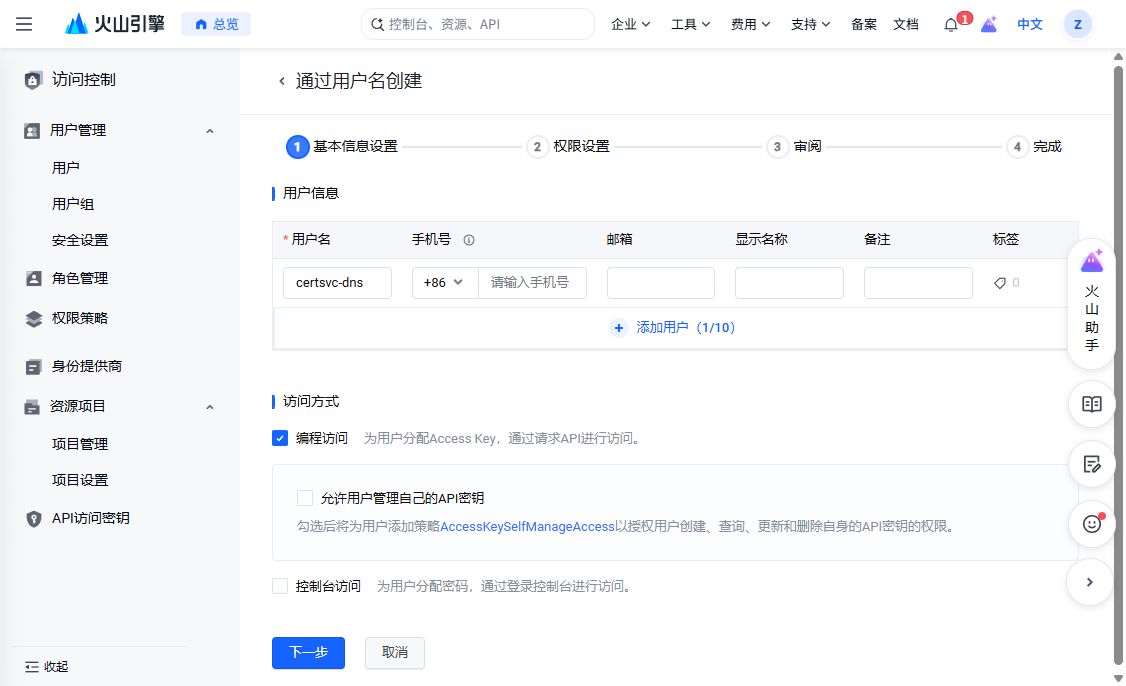Click the 用户管理 sidebar icon
Screen dimensions: 1126x686
pyautogui.click(x=32, y=131)
